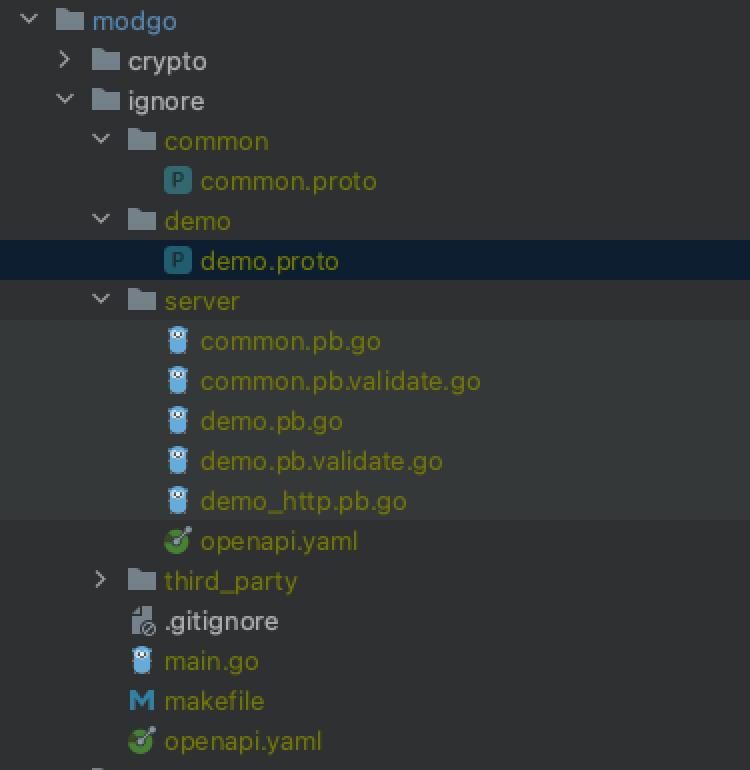
Task: Select the root-level openapi.yaml file
Action: pos(243,741)
